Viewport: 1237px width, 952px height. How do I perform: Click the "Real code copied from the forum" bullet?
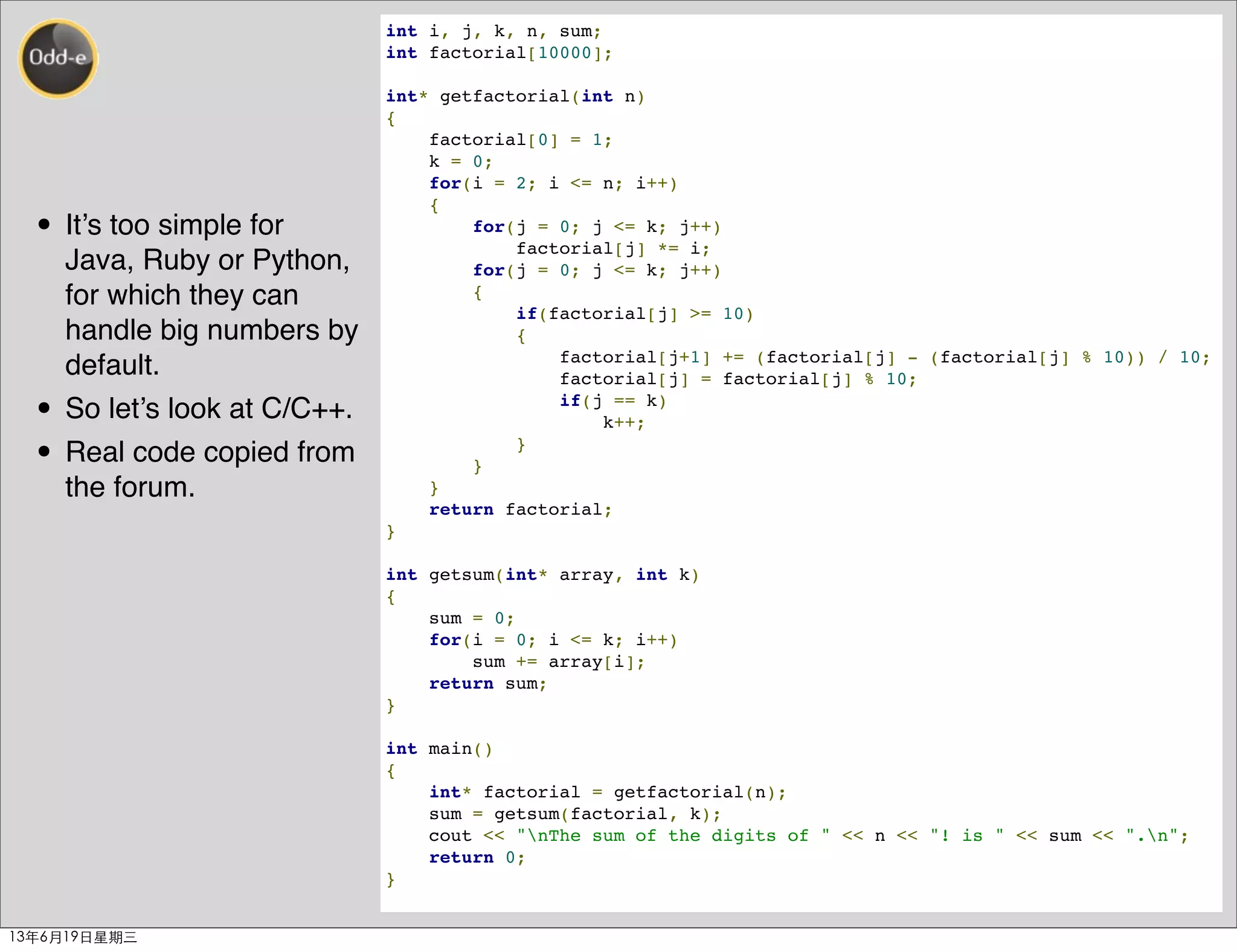click(209, 469)
